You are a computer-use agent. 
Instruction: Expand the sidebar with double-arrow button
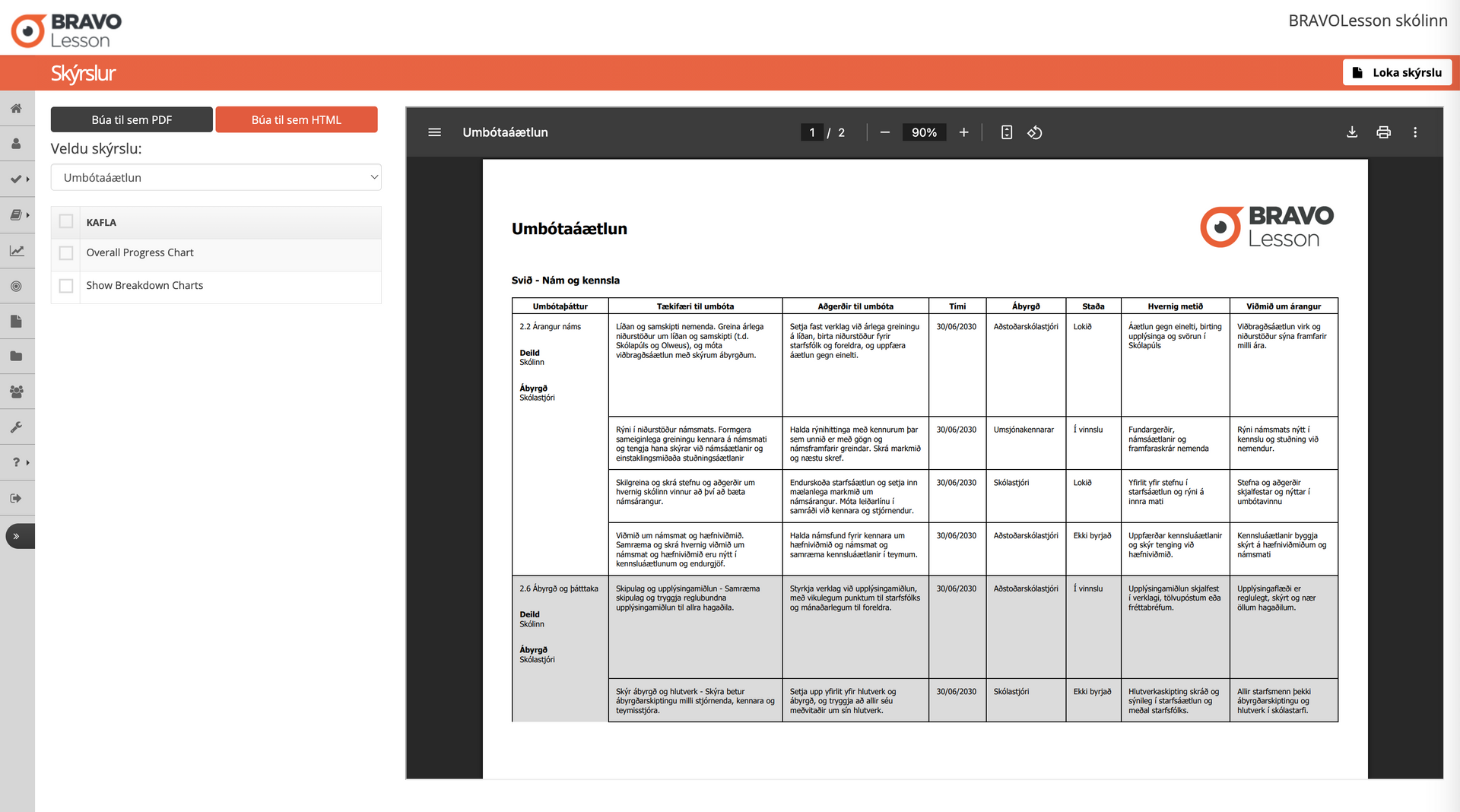pyautogui.click(x=17, y=536)
